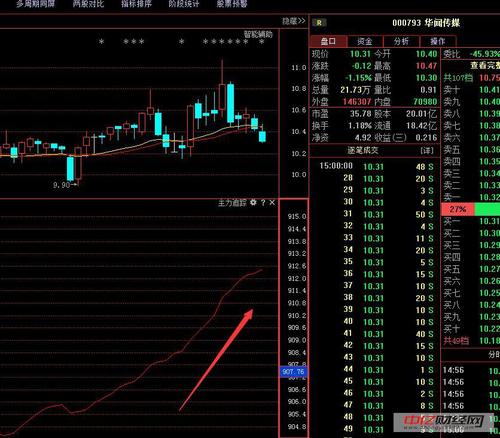The height and width of the screenshot is (438, 500).
Task: Click the 总量 value 21.73万
Action: pos(355,90)
